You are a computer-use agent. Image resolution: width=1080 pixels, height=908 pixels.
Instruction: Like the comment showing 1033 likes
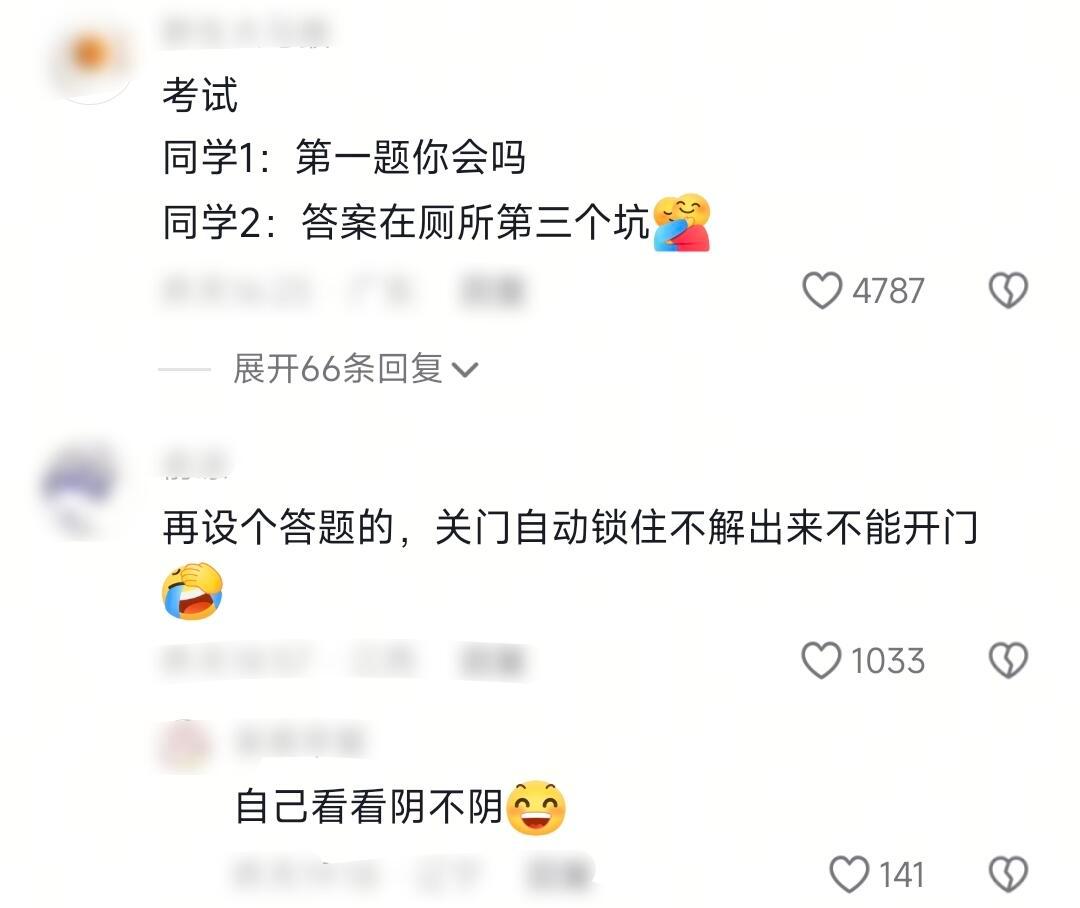click(821, 660)
